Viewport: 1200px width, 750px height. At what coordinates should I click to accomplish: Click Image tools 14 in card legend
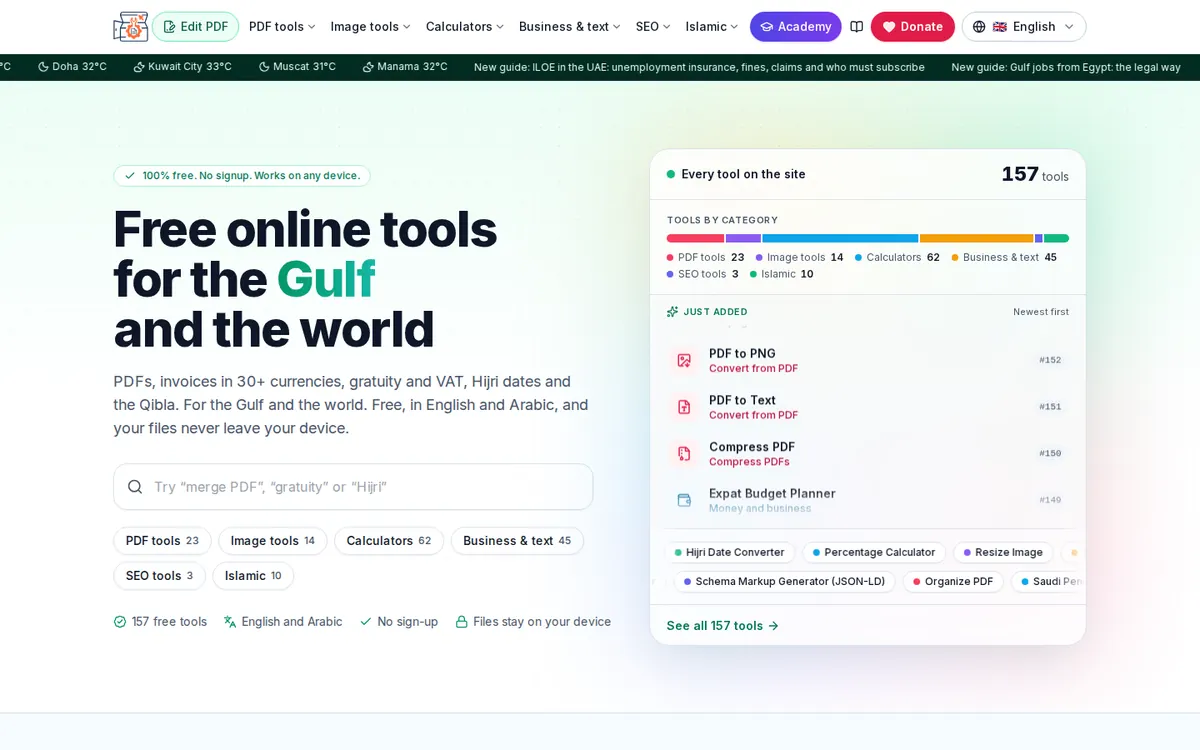pos(800,257)
